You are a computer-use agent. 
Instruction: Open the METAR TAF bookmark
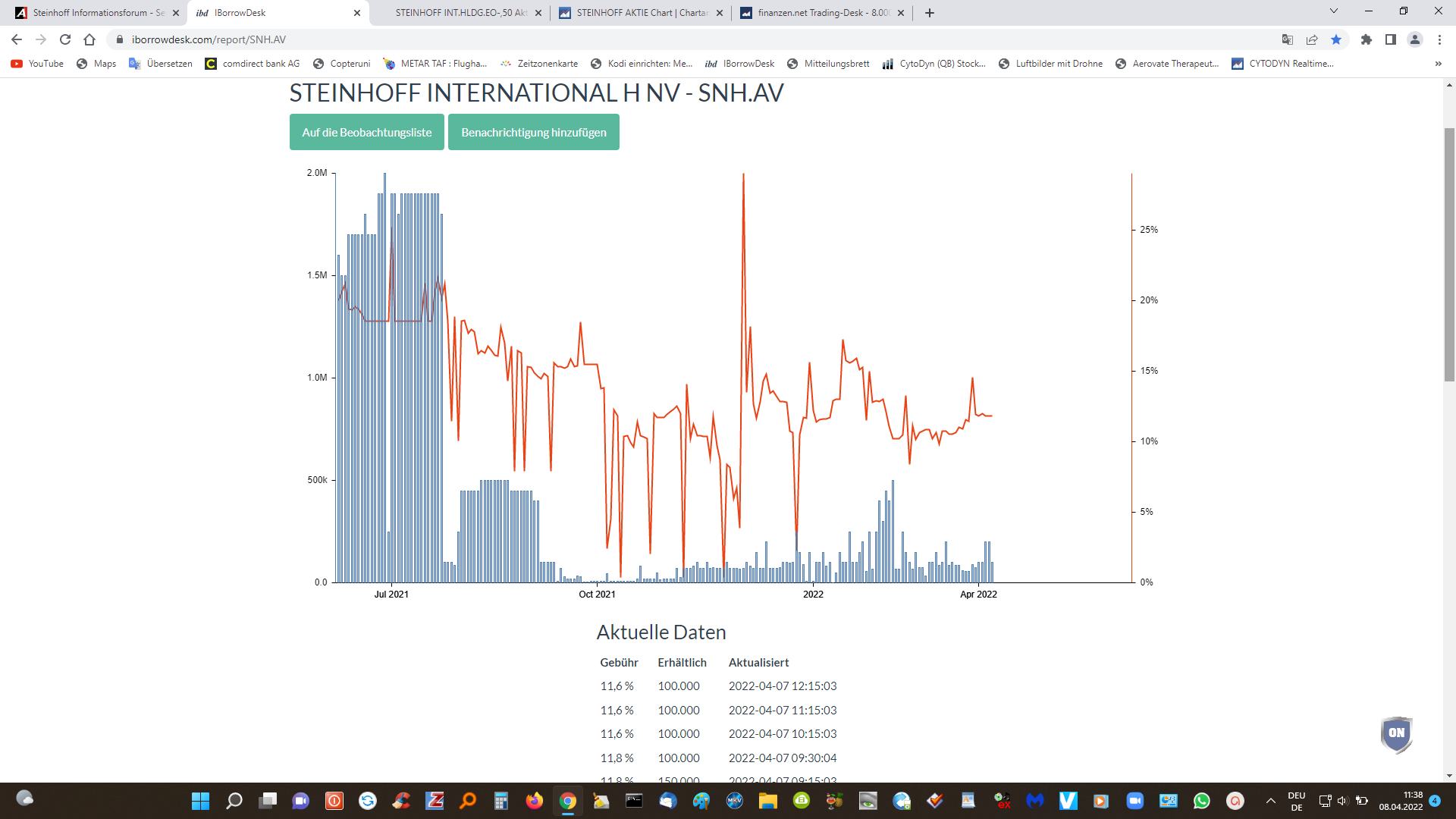(x=435, y=64)
